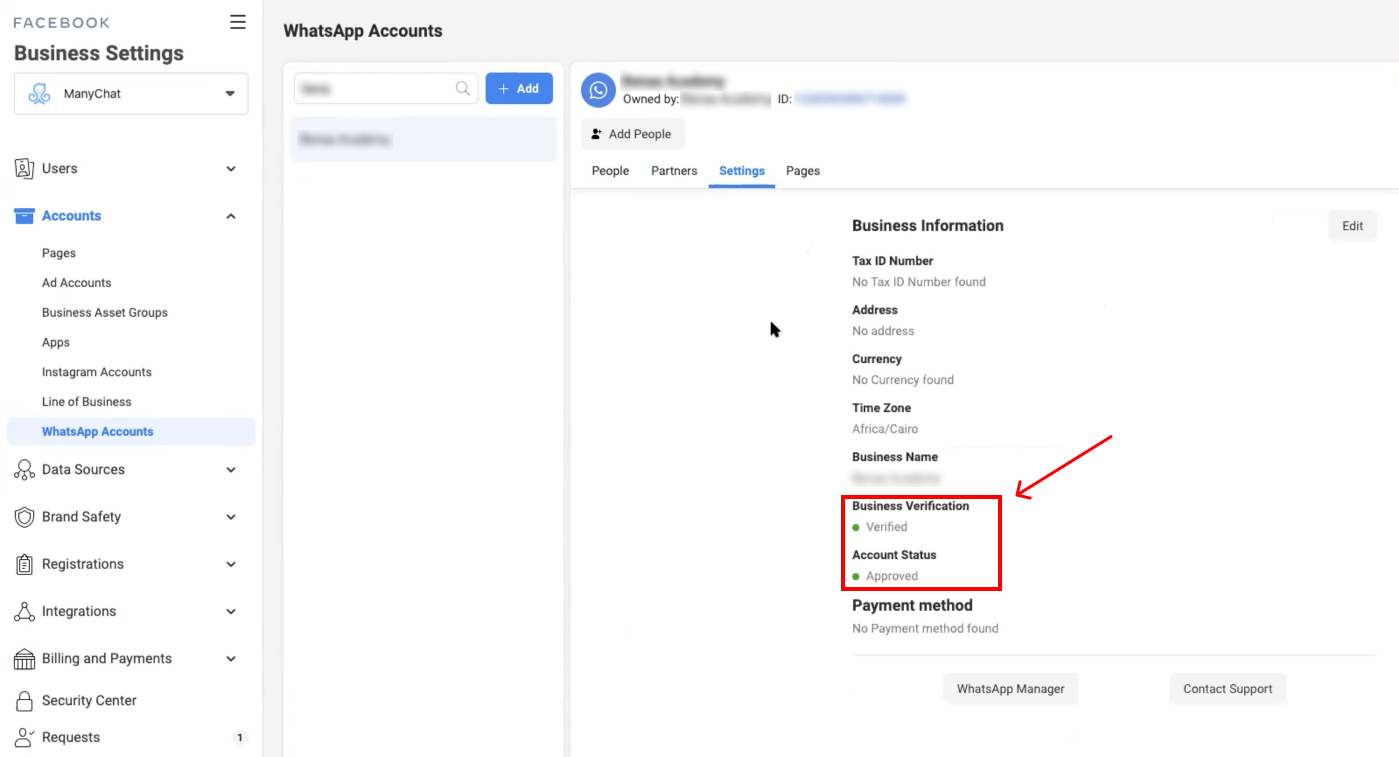Click the 'No address' text
Viewport: 1399px width, 757px height.
883,331
